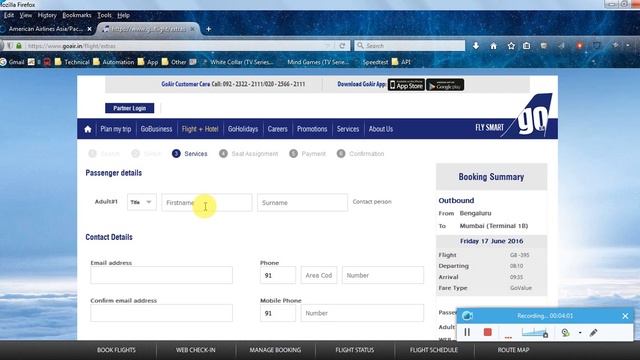Open the App bookmarks folder
The width and height of the screenshot is (640, 360).
(148, 62)
